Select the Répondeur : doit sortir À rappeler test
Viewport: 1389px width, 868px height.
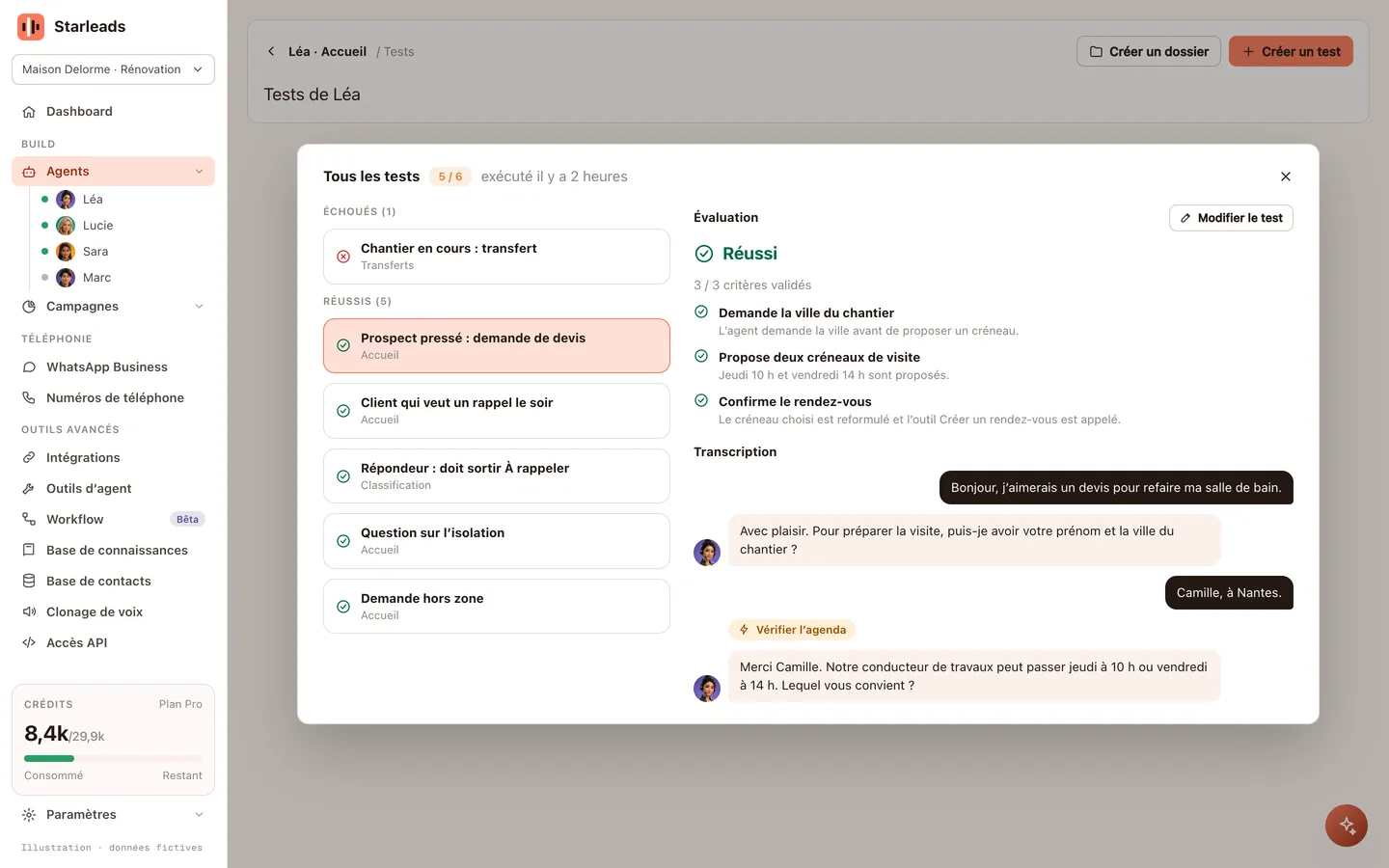point(497,476)
